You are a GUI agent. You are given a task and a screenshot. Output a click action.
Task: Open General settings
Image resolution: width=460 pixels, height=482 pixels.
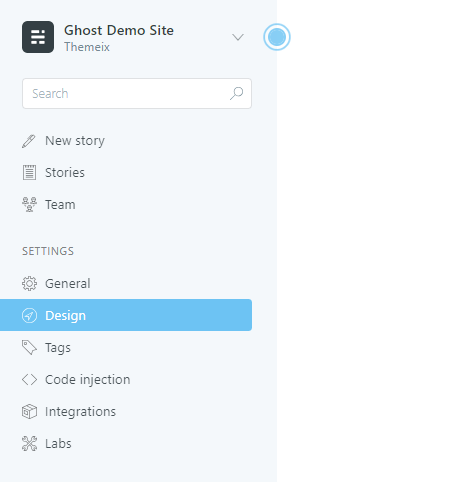click(x=68, y=284)
